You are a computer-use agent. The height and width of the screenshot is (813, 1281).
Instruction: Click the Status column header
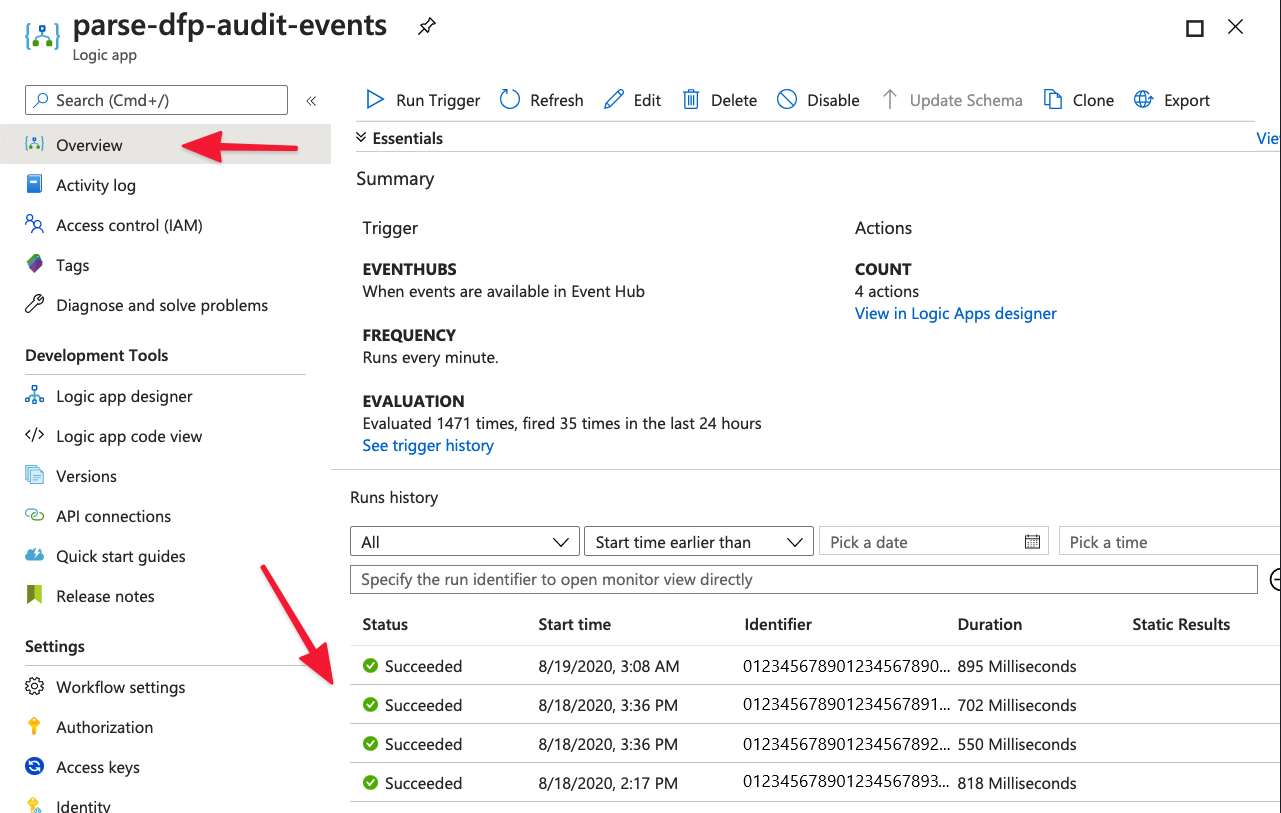(385, 624)
